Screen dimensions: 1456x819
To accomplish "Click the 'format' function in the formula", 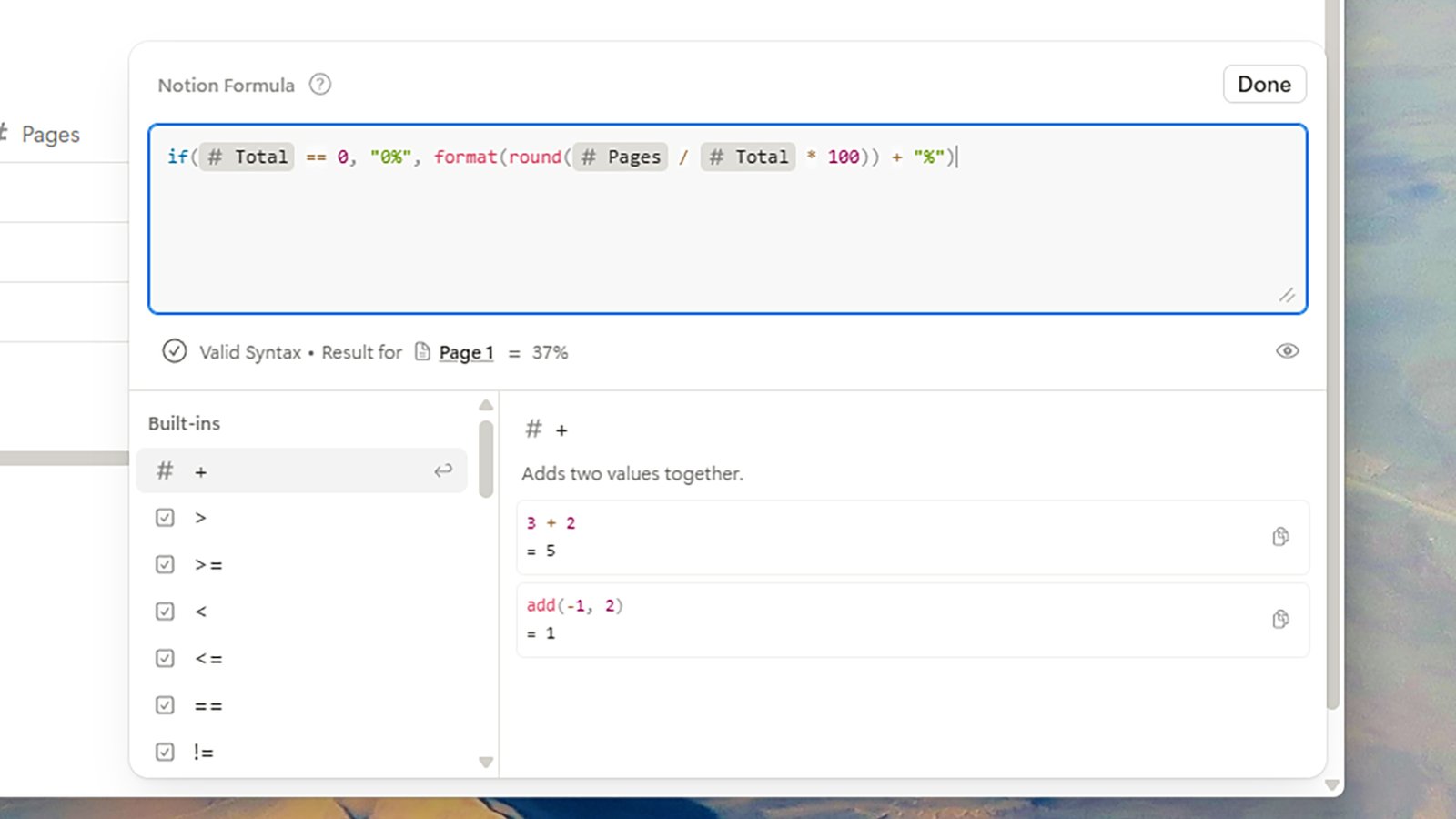I will 465,157.
